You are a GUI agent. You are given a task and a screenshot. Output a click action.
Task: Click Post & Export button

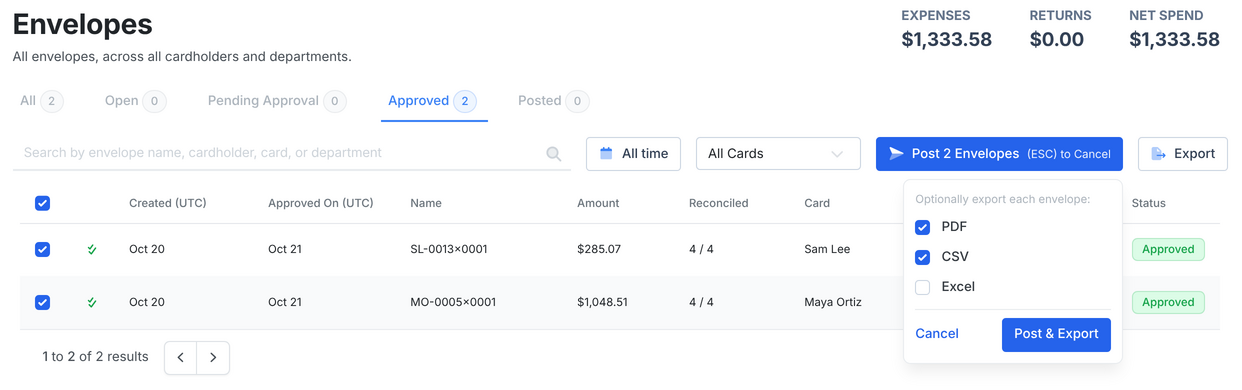pos(1056,334)
